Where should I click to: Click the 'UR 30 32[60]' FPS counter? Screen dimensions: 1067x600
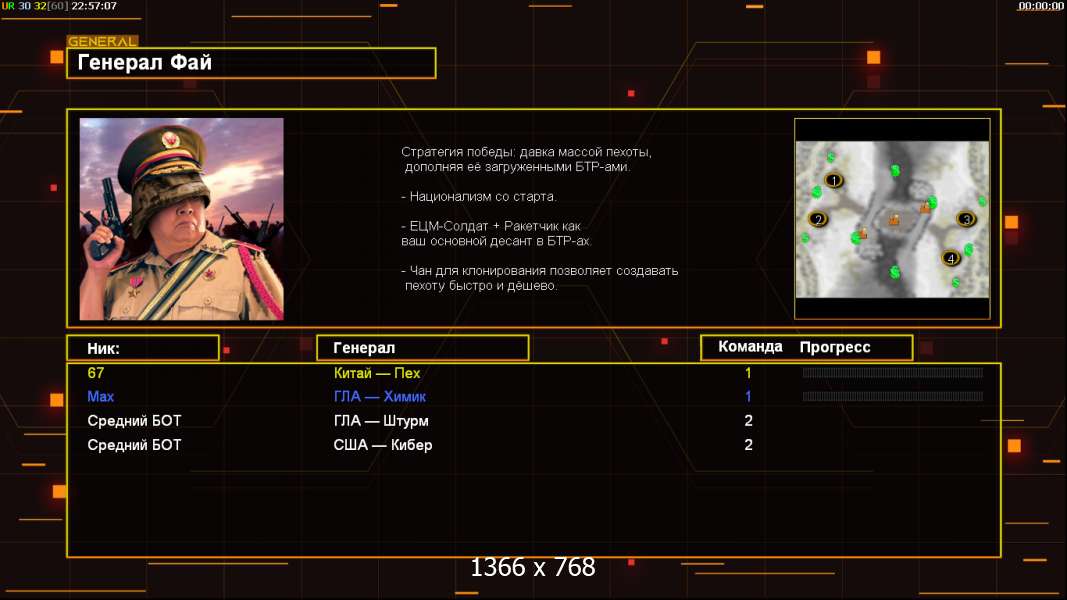tap(35, 6)
